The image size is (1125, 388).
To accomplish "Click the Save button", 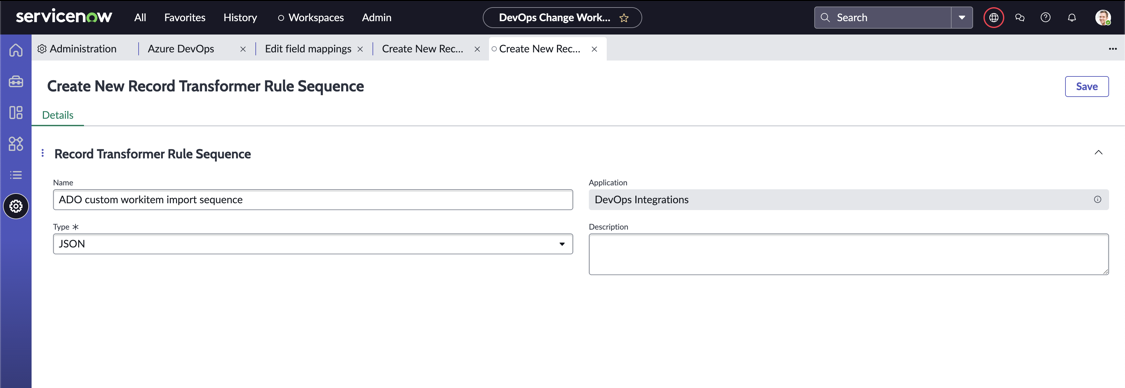I will click(x=1086, y=86).
